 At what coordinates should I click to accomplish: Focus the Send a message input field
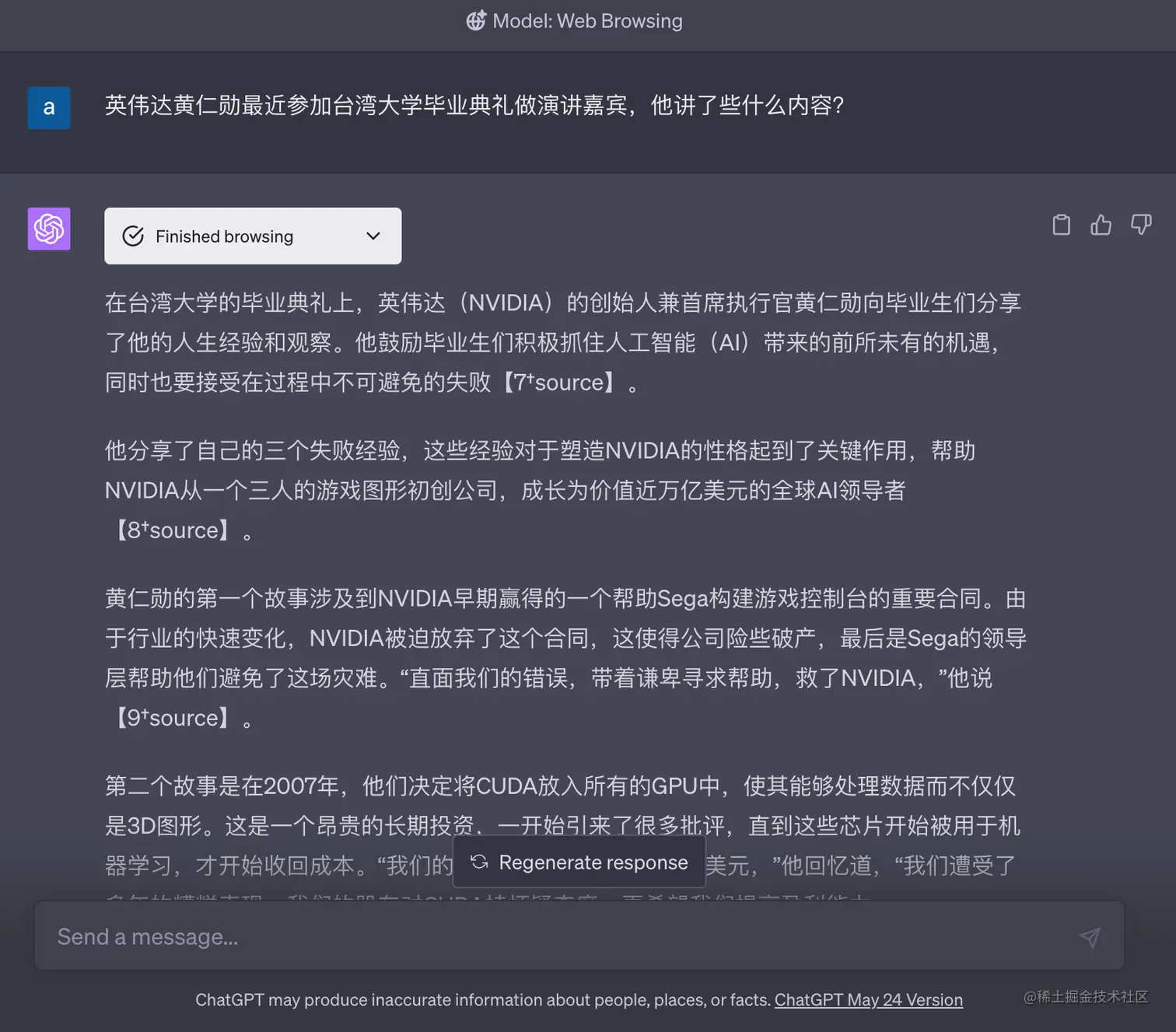click(579, 936)
